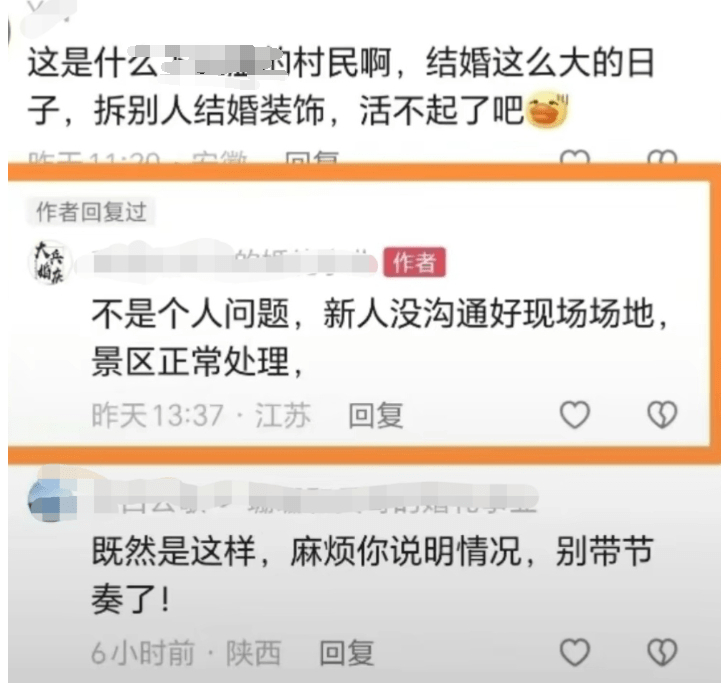Dislike the comment from 陕西

pos(662,652)
